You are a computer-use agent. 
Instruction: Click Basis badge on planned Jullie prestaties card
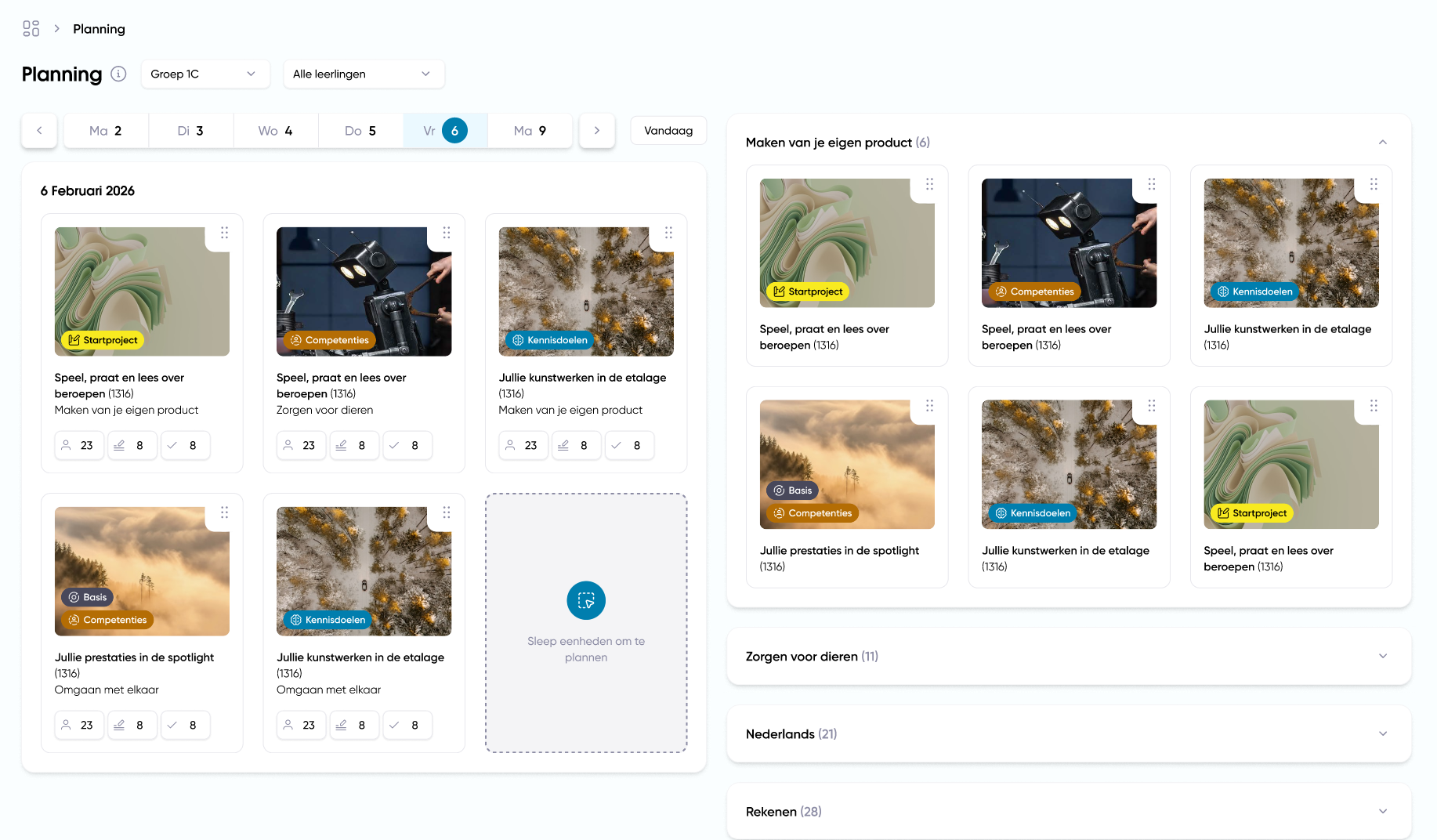[88, 597]
